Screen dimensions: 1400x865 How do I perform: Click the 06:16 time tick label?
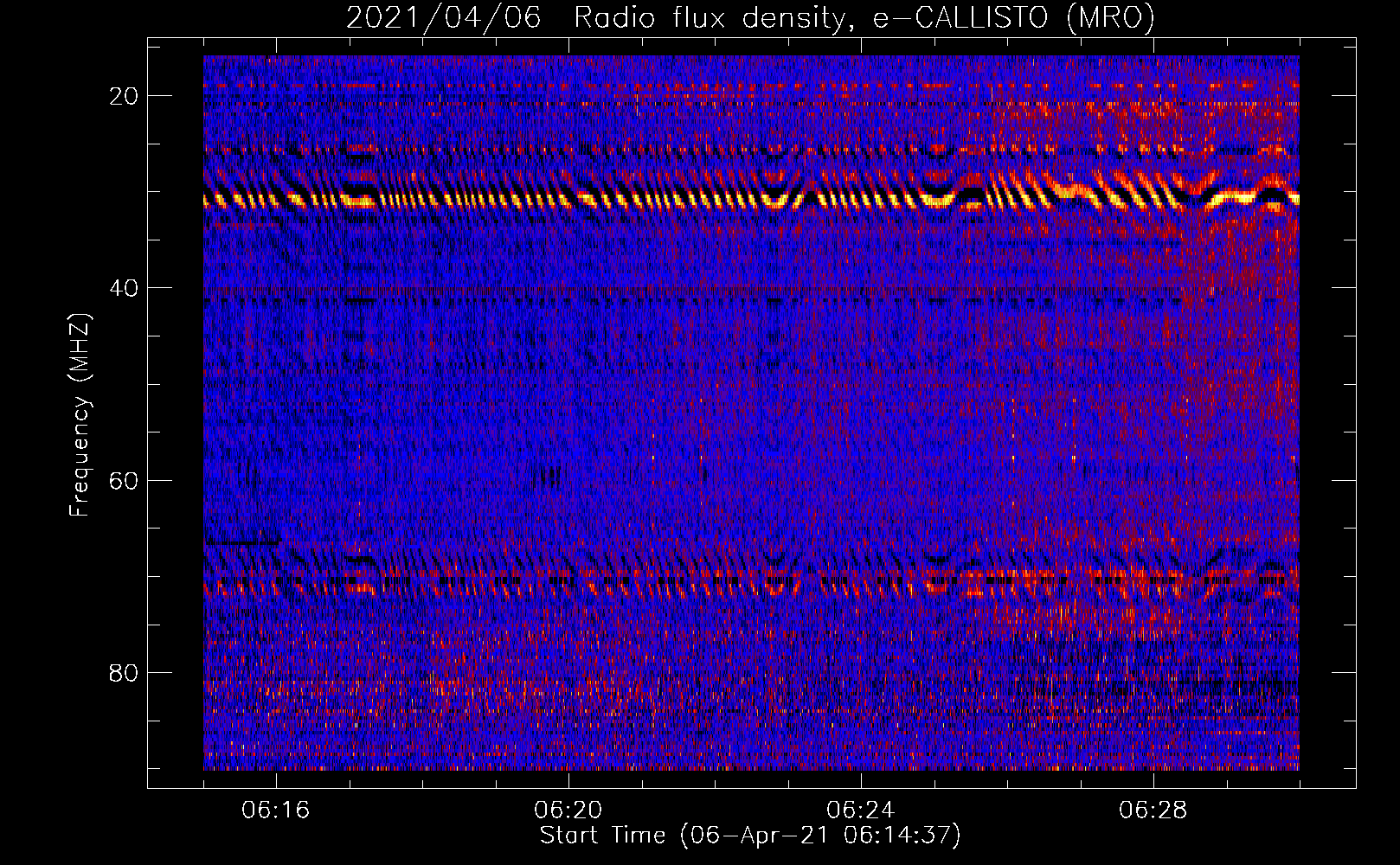coord(276,811)
